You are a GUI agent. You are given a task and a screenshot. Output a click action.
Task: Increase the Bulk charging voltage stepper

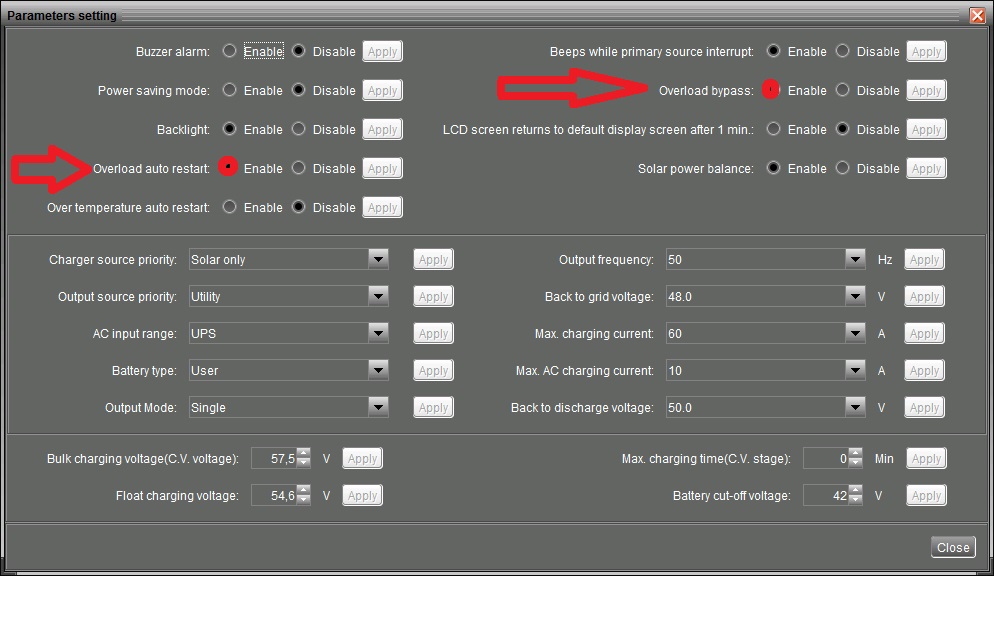point(304,454)
